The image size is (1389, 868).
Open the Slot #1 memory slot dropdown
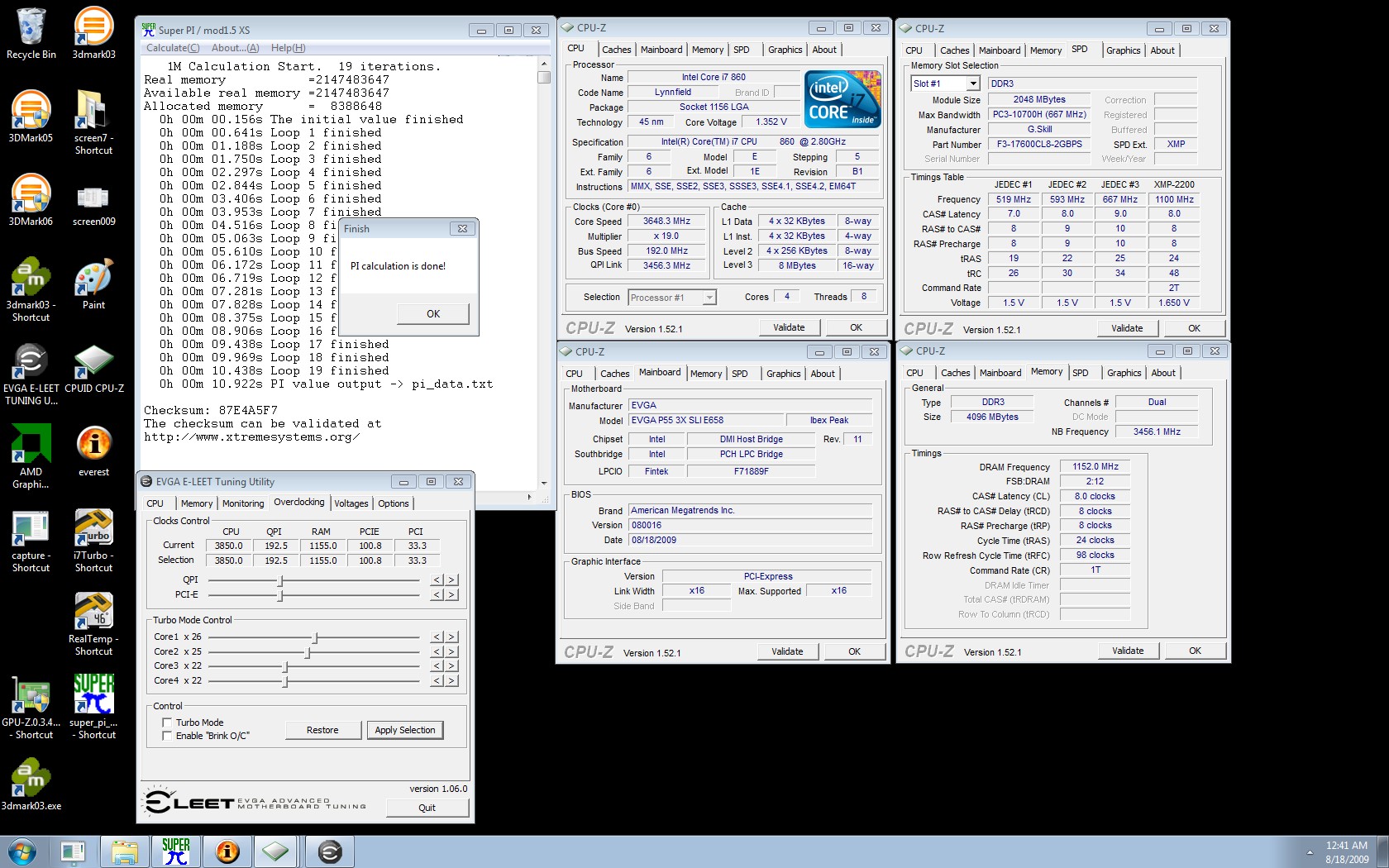(973, 83)
